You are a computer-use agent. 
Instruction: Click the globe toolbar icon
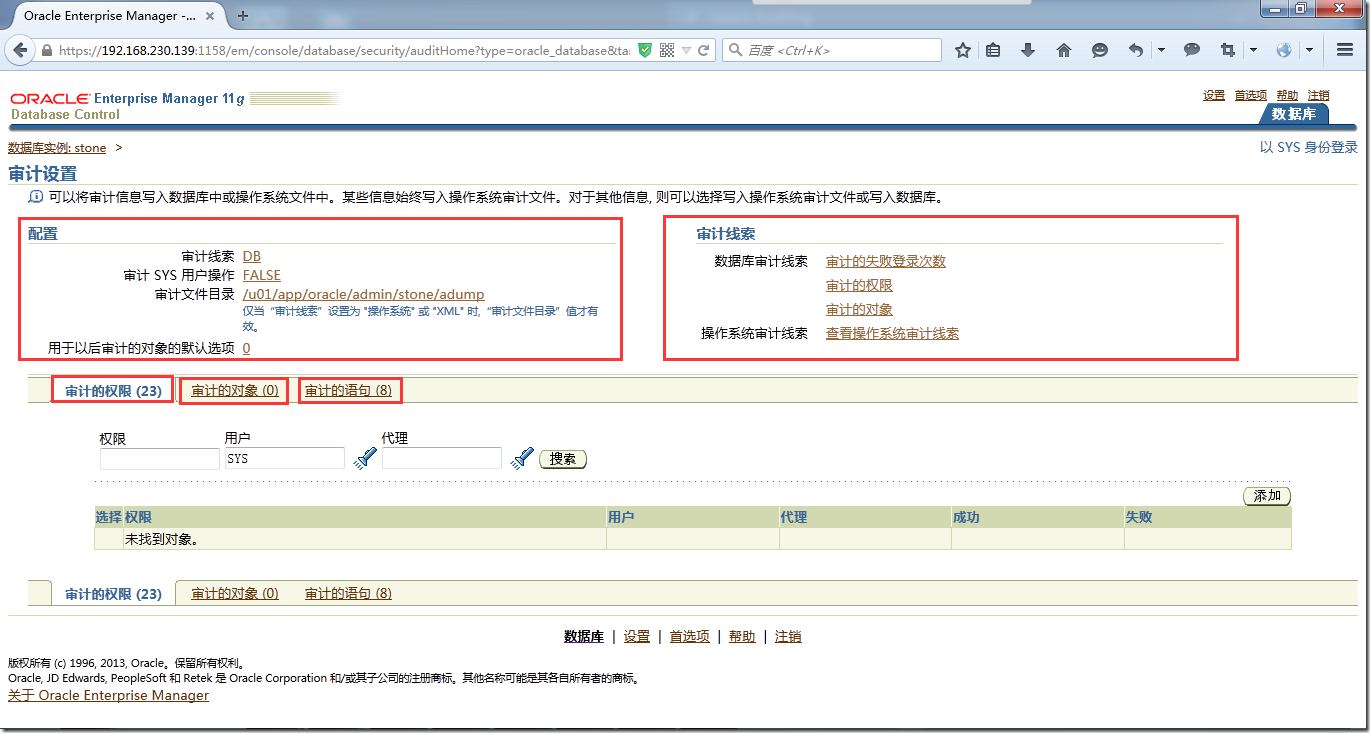[1284, 50]
